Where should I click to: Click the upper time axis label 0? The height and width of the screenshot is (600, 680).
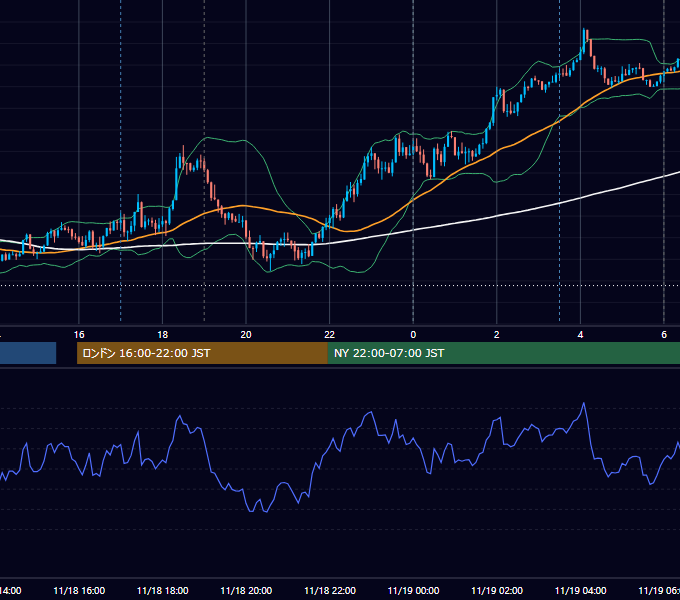coord(413,335)
